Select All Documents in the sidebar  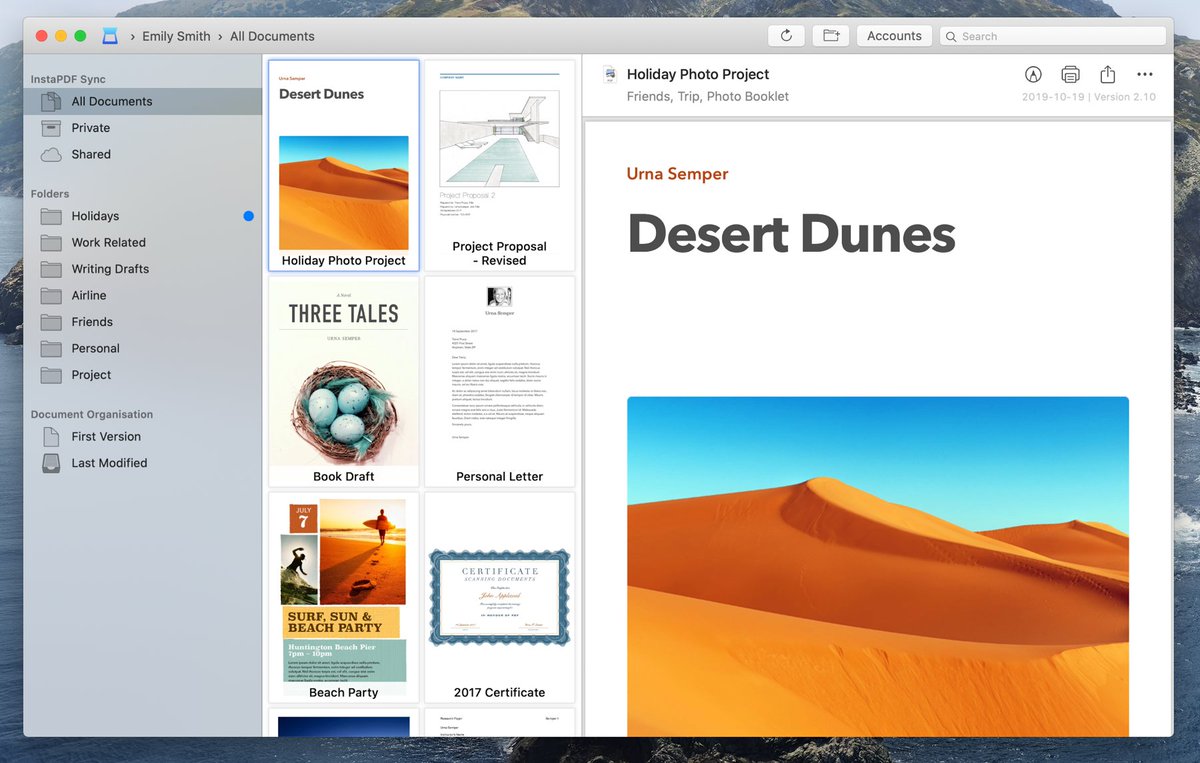tap(143, 101)
